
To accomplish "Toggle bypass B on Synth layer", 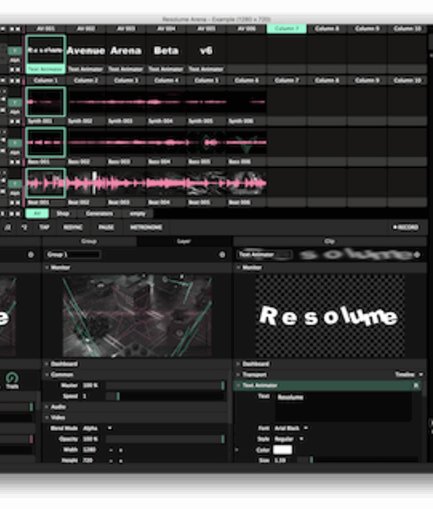I will pos(14,102).
